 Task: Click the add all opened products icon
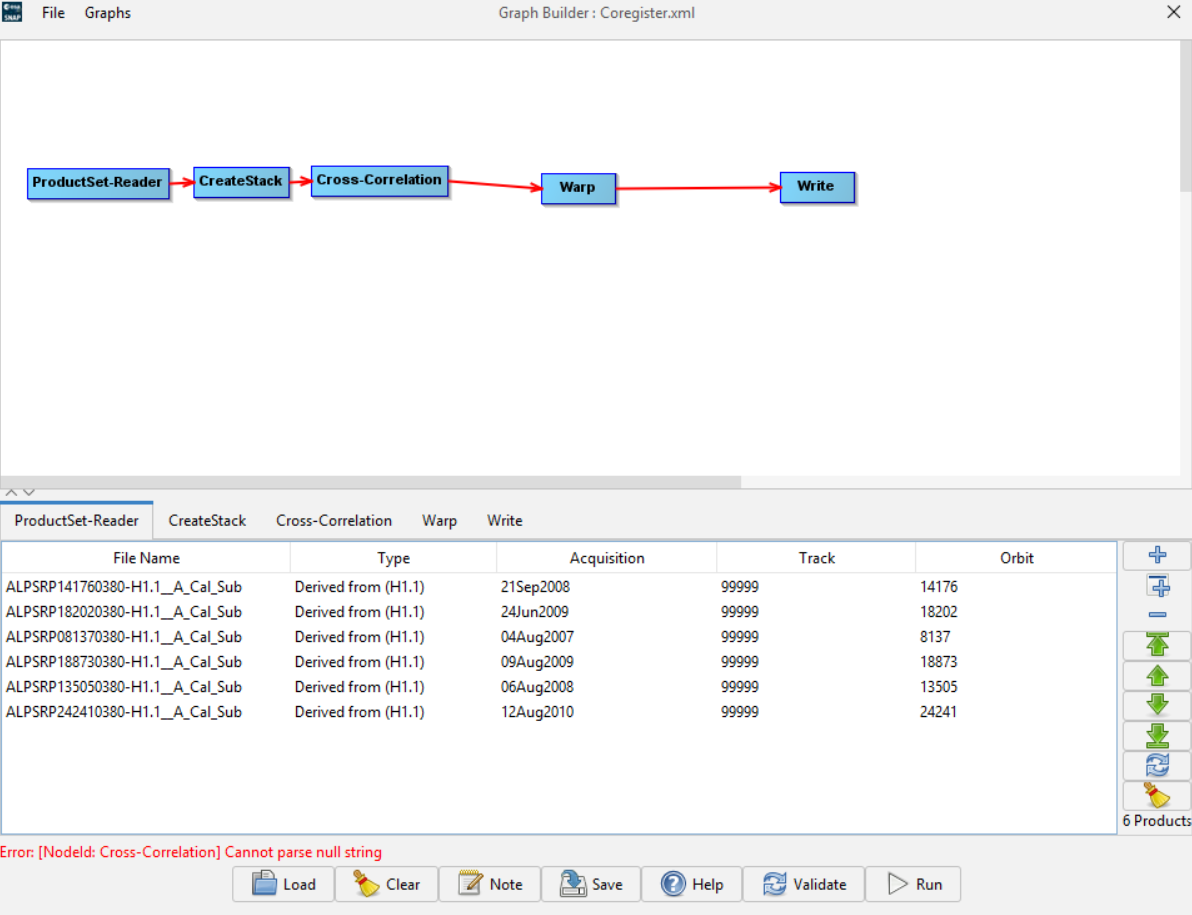1157,586
